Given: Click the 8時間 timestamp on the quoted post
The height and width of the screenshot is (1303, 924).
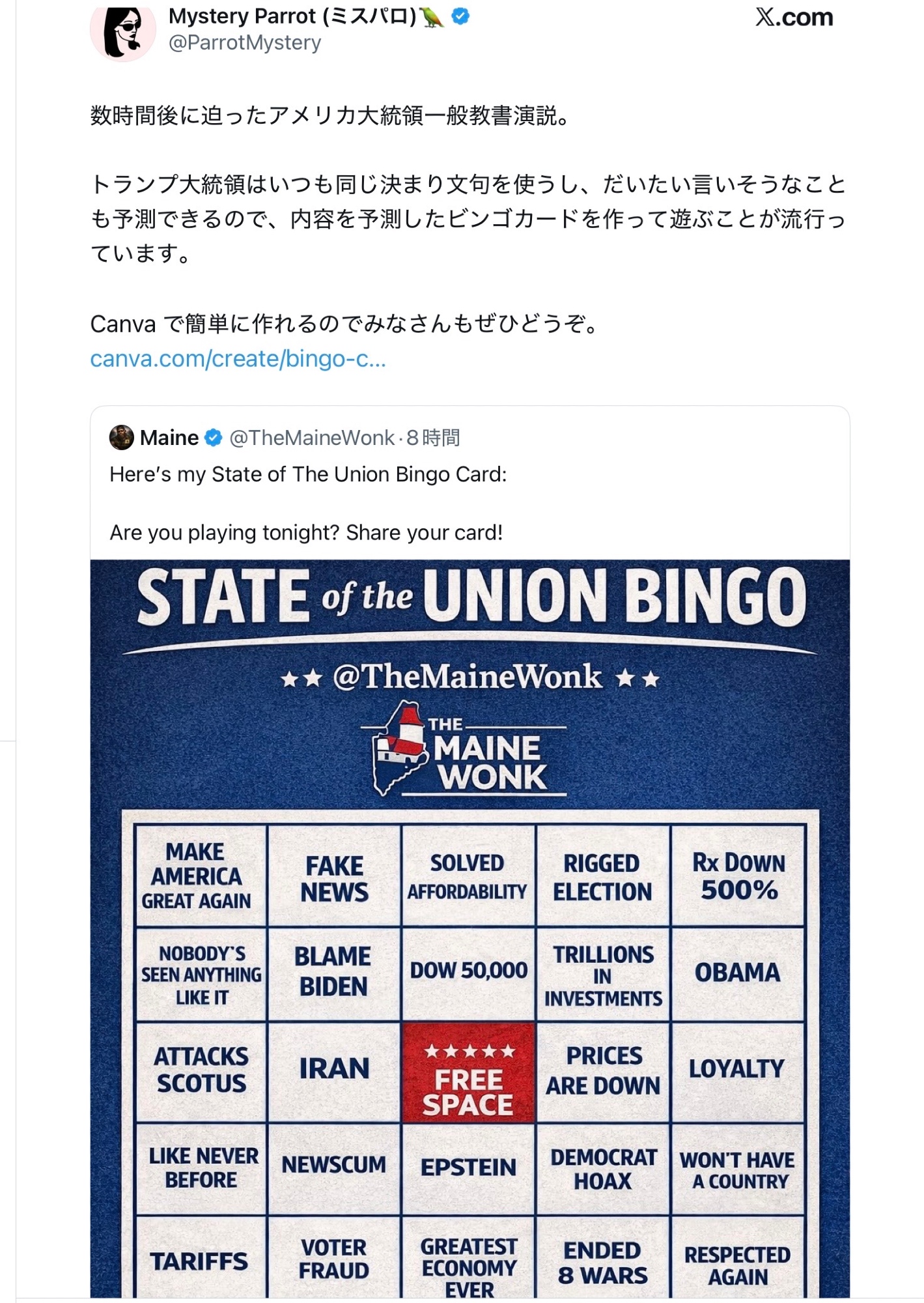Looking at the screenshot, I should [x=434, y=438].
